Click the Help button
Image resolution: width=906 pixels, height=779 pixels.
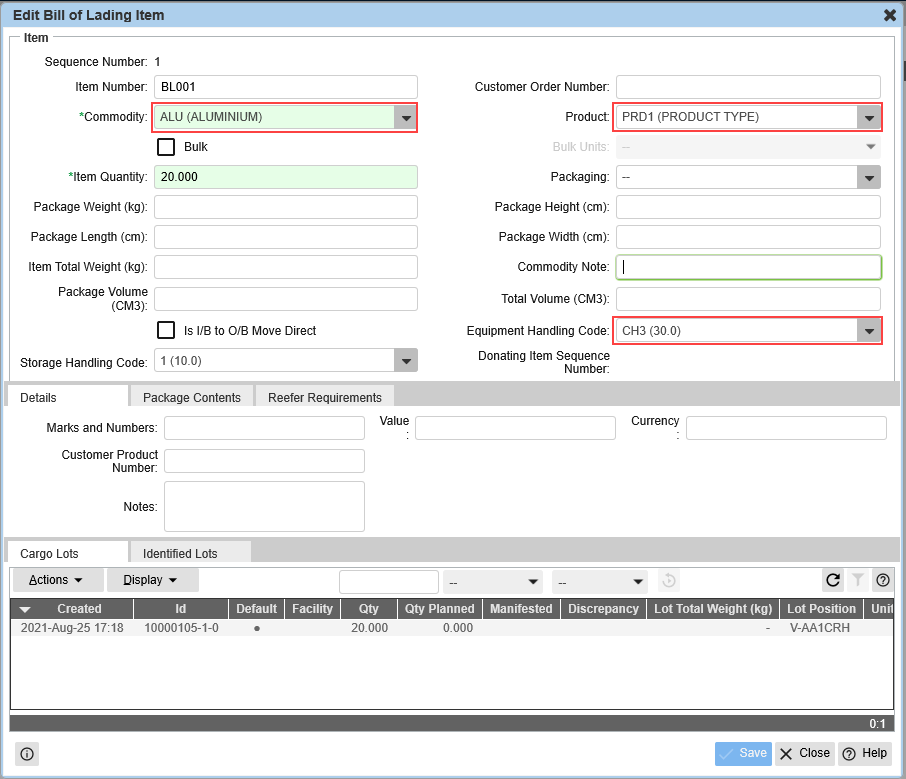[865, 754]
